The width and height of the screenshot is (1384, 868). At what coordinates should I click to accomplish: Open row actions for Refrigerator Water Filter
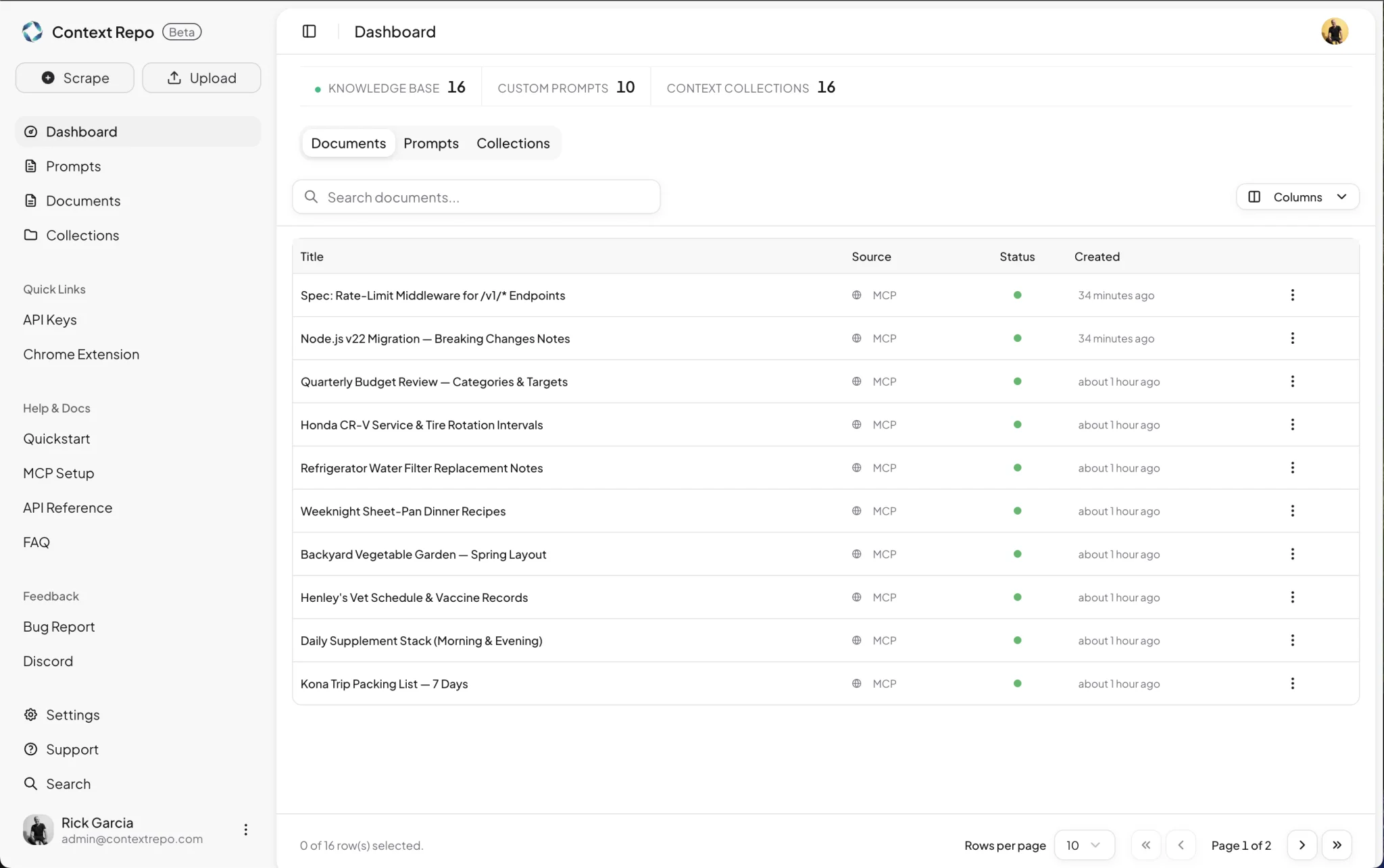click(x=1292, y=468)
